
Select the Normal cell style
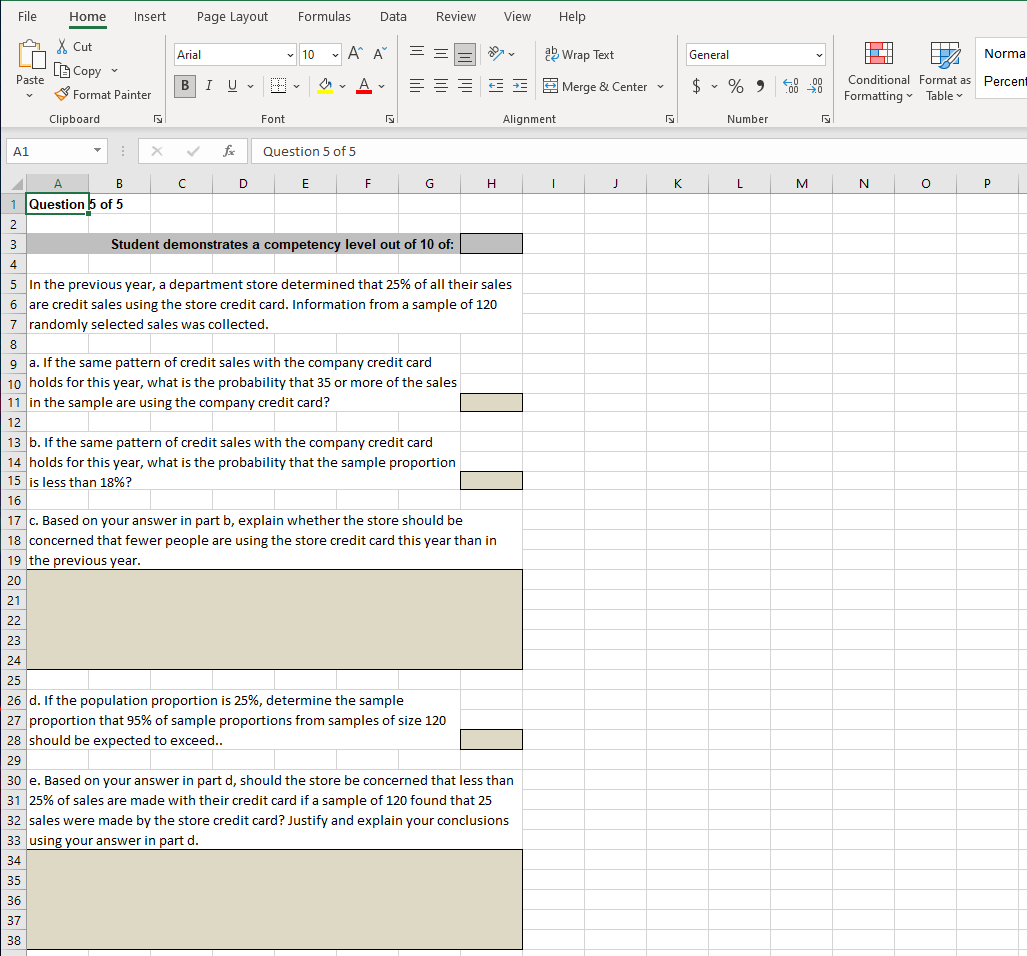click(x=1004, y=54)
